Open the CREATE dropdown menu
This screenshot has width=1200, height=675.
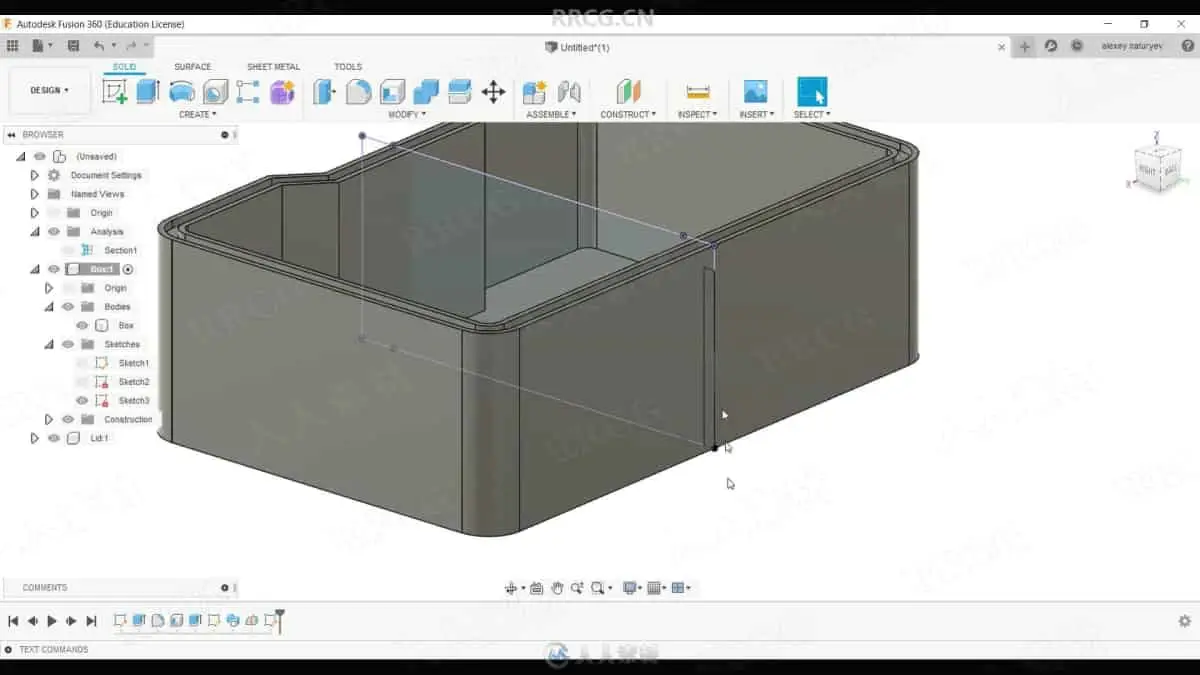tap(198, 115)
